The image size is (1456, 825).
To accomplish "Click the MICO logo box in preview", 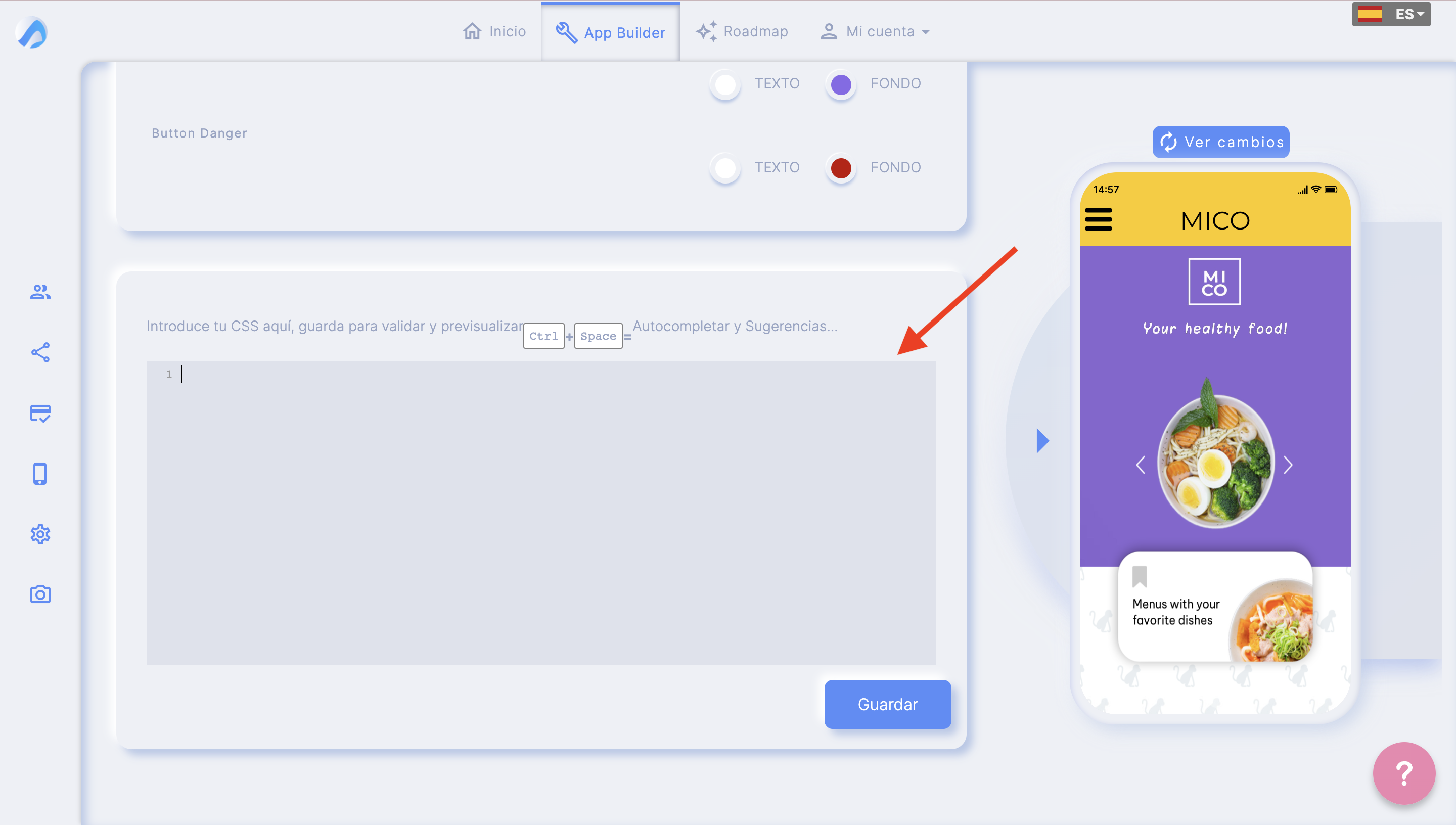I will click(1214, 282).
